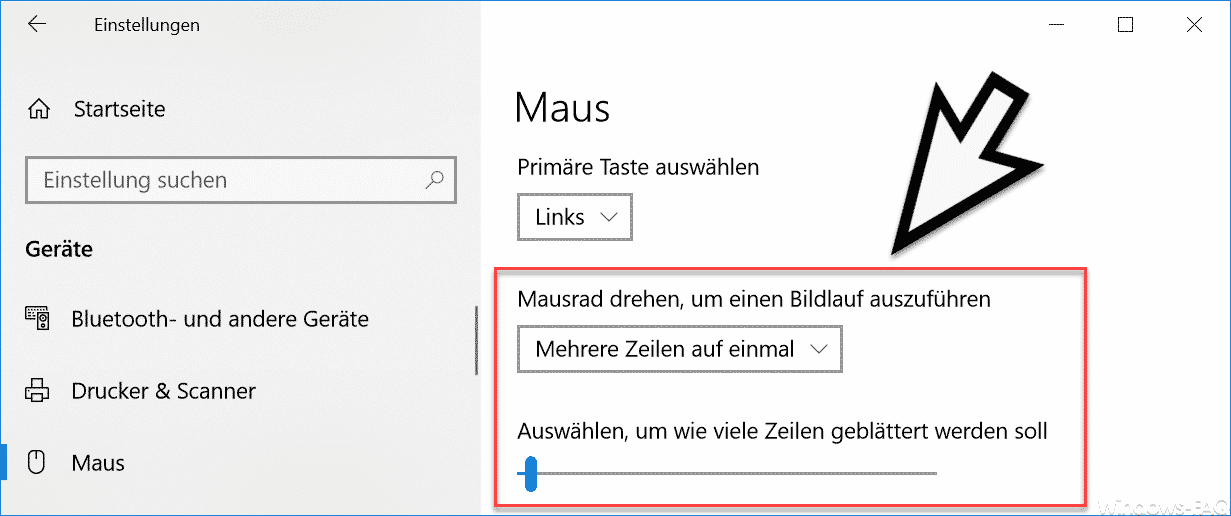The image size is (1231, 516).
Task: Click the Einstellungen window title text
Action: click(x=146, y=25)
